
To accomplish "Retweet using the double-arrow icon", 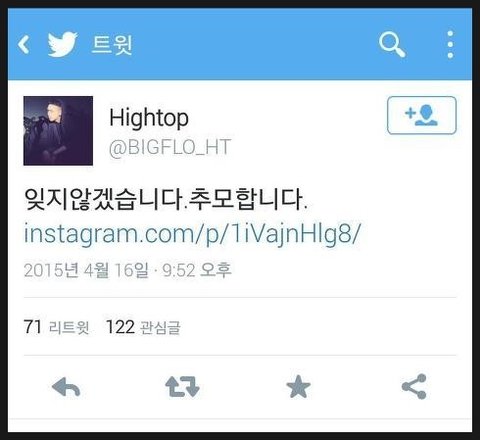I will click(x=182, y=387).
